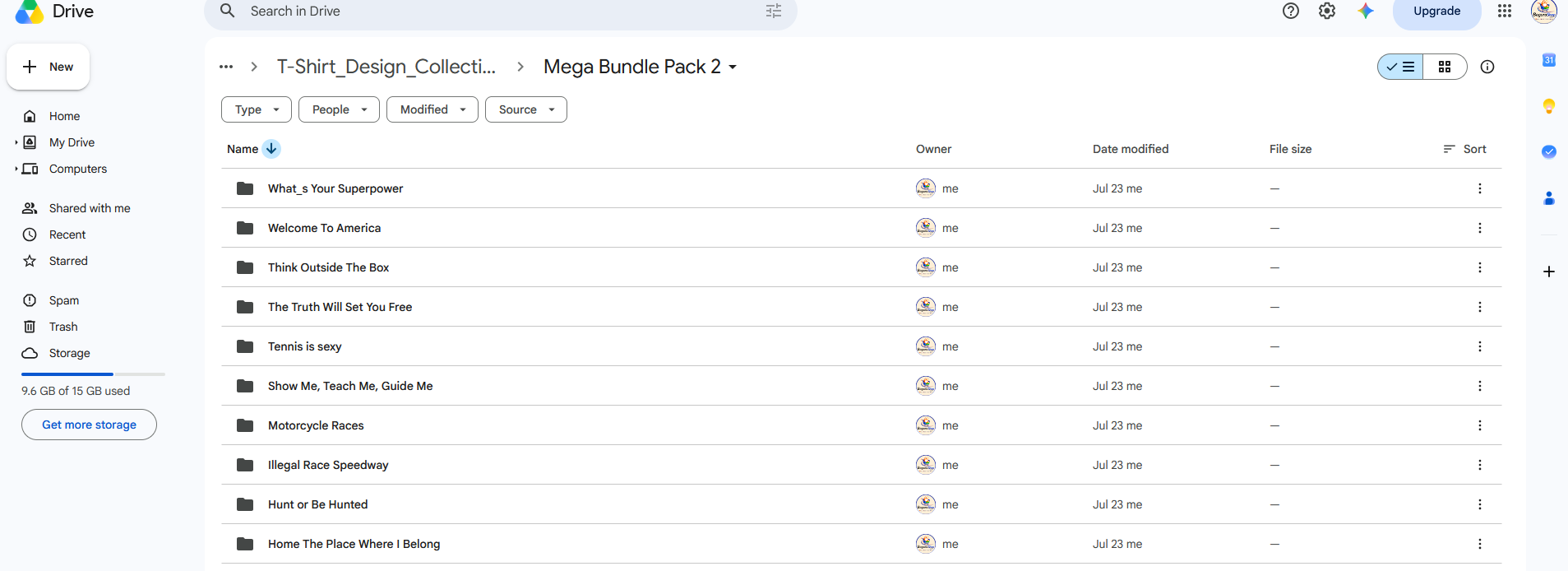Viewport: 1568px width, 571px height.
Task: Open the Trash section
Action: 63,327
